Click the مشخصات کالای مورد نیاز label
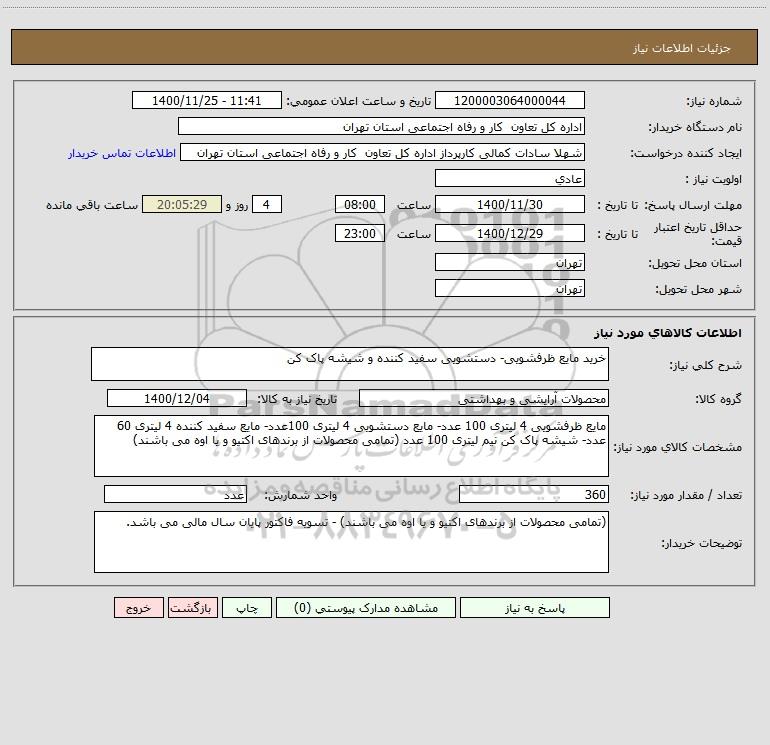This screenshot has height=745, width=770. point(680,447)
